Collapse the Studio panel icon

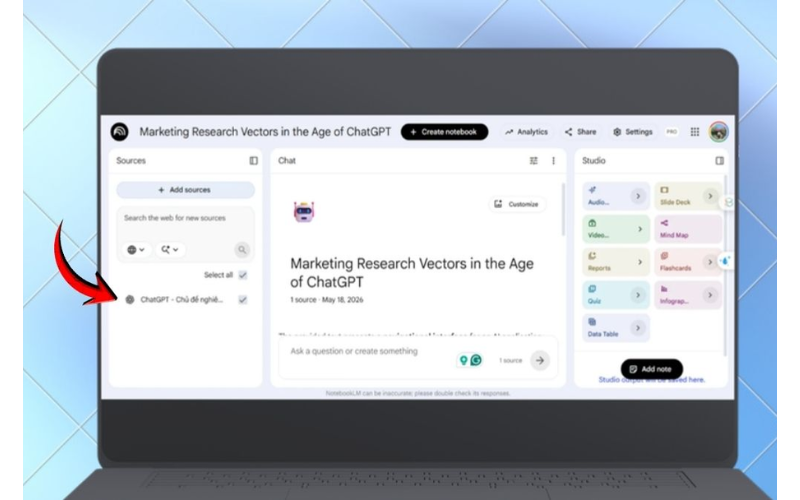coord(719,161)
